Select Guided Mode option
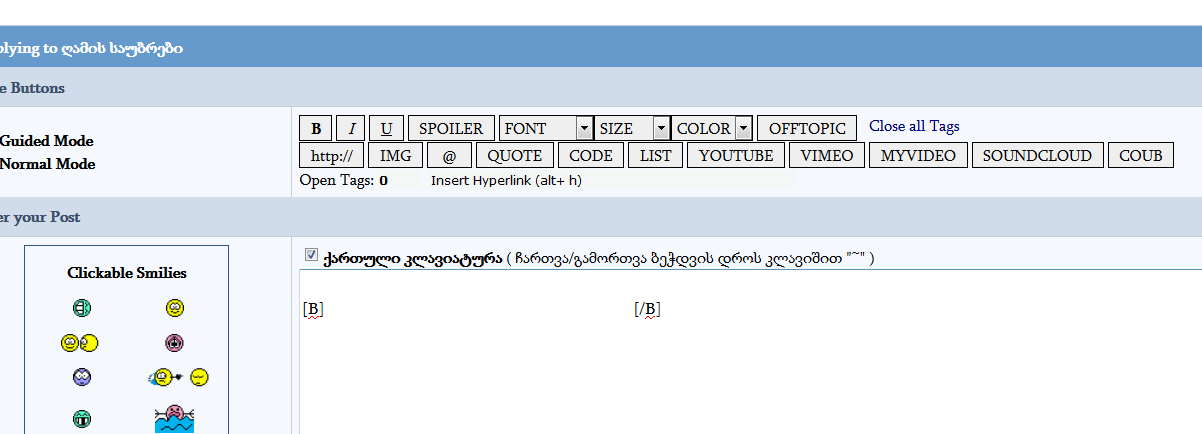This screenshot has height=434, width=1202. pos(47,141)
